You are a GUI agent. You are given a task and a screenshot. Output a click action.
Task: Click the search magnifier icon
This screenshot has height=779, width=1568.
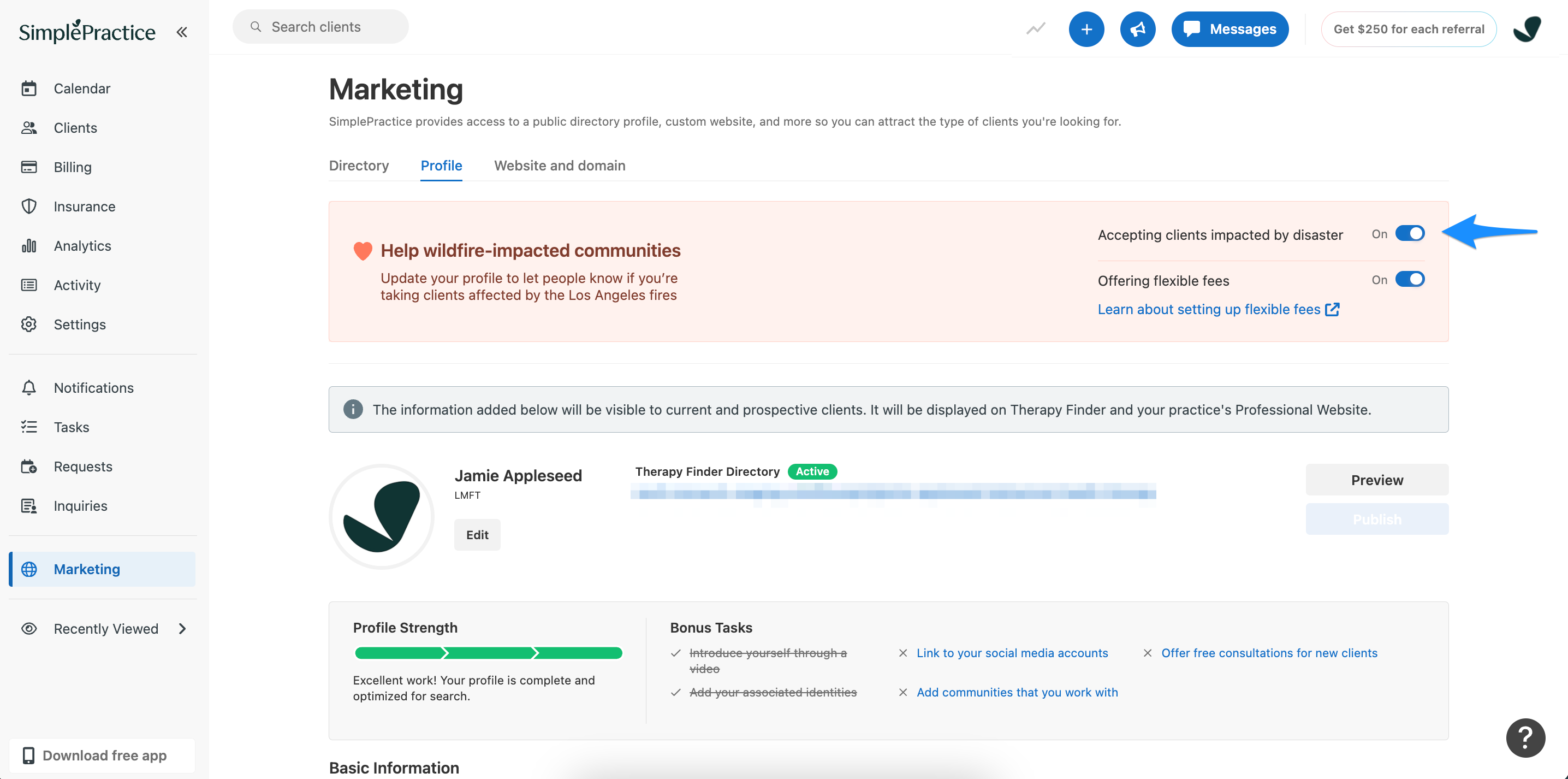pos(256,27)
